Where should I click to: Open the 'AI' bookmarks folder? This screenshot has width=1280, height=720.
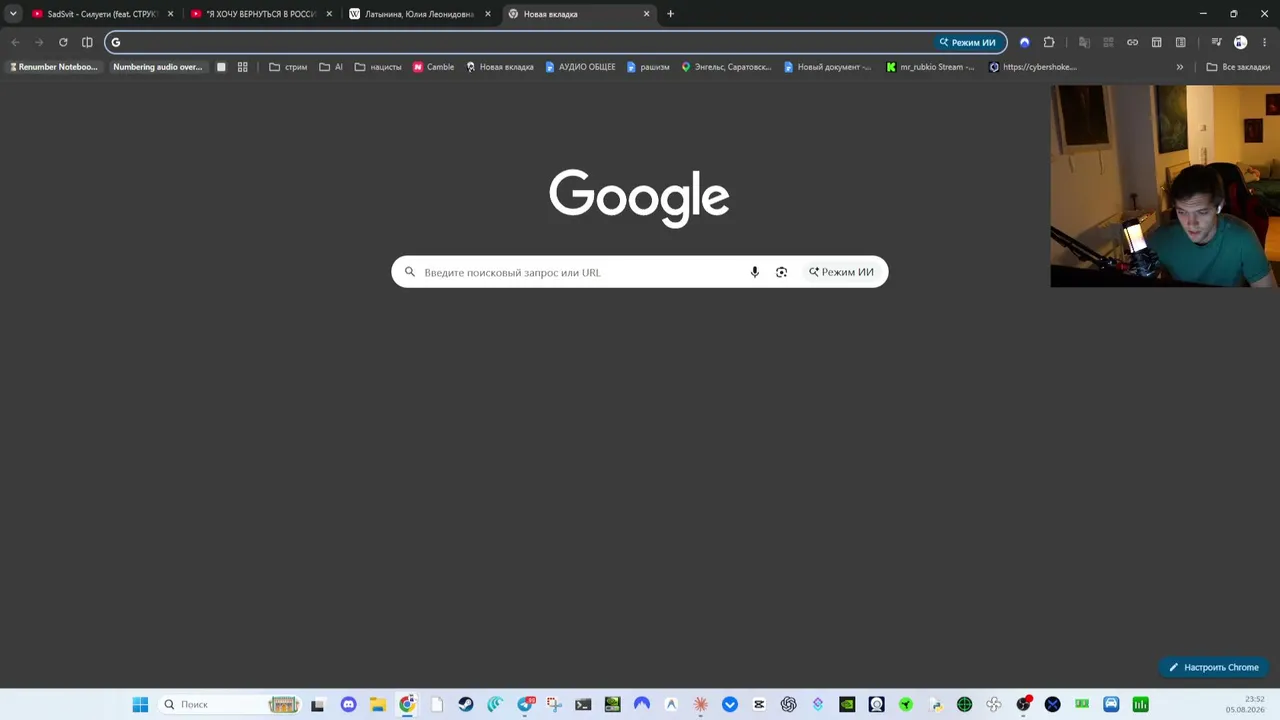tap(331, 67)
